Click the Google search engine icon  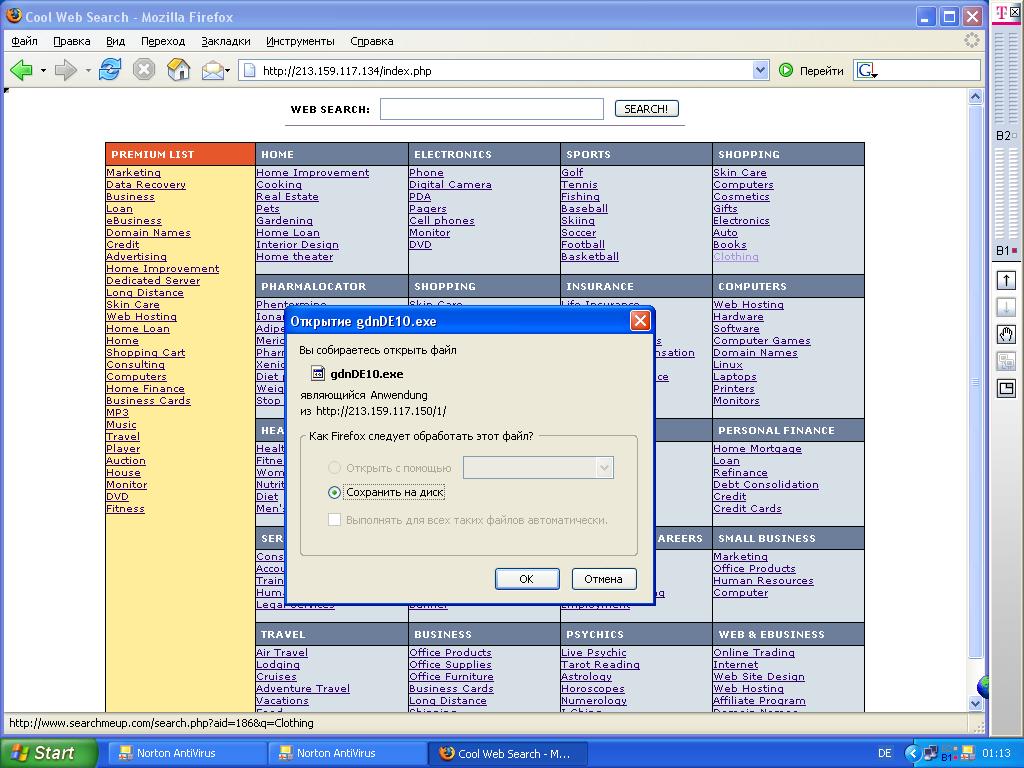(x=867, y=71)
